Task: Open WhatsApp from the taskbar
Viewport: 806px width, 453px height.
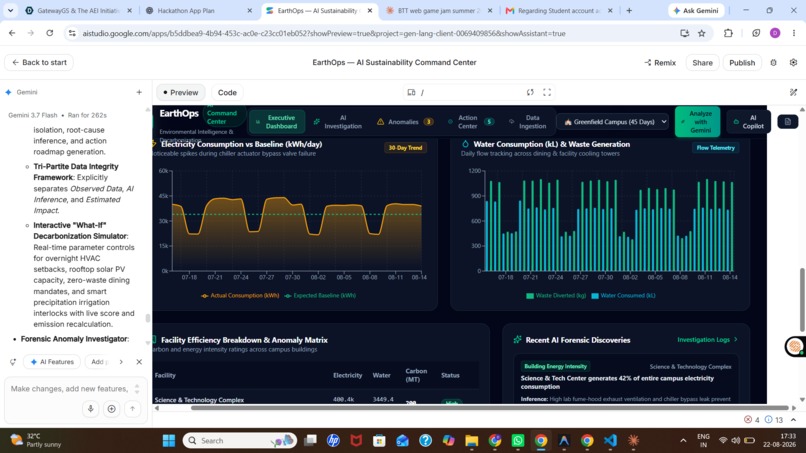Action: (x=518, y=441)
